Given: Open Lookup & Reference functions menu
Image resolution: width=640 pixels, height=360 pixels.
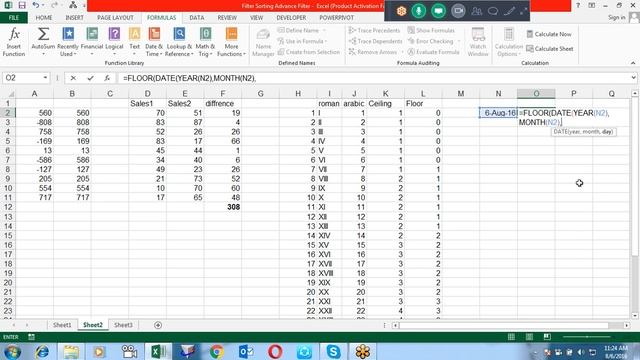Looking at the screenshot, I should click(x=179, y=42).
